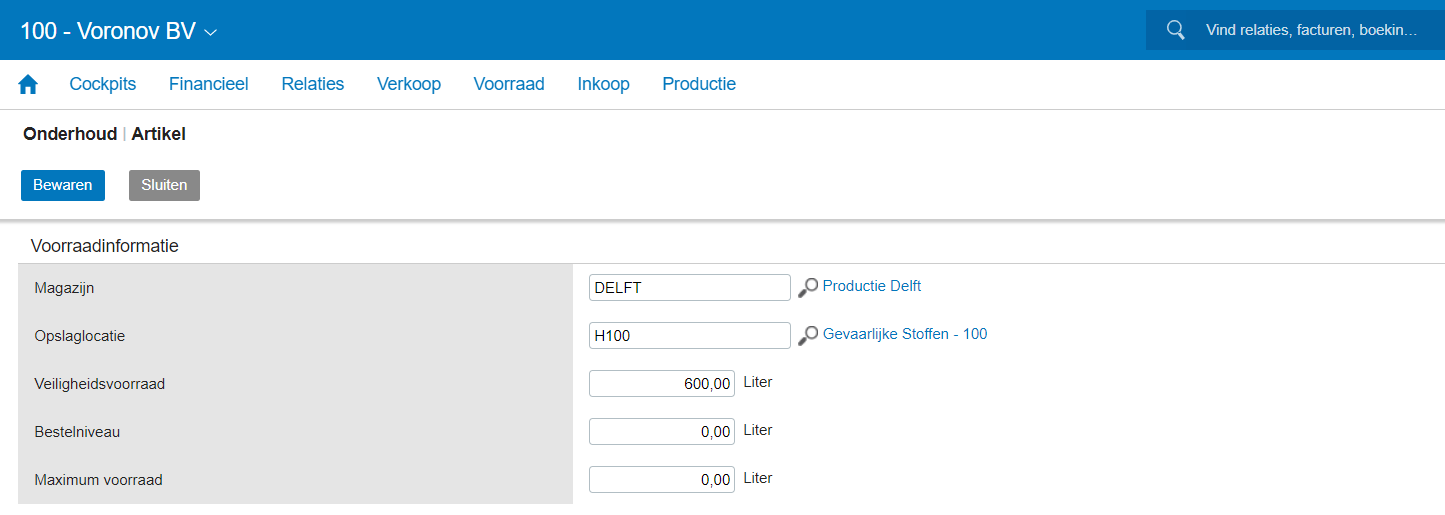
Task: Go to the Voorraad menu
Action: (508, 84)
